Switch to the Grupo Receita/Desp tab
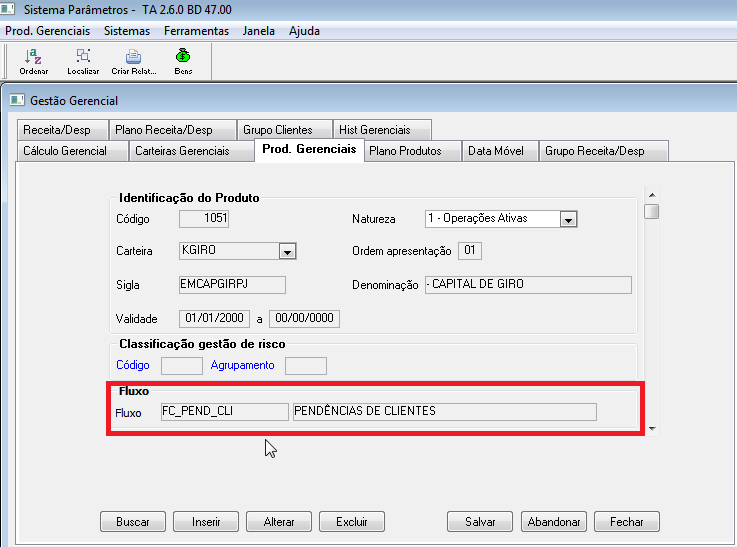The image size is (737, 547). [x=604, y=151]
